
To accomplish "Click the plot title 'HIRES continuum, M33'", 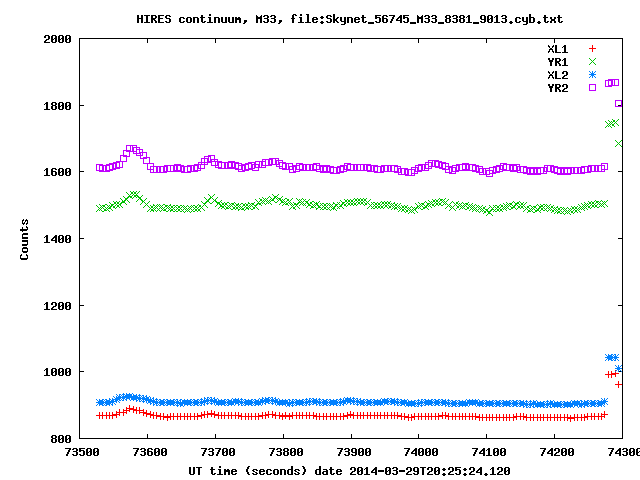I will click(209, 19).
